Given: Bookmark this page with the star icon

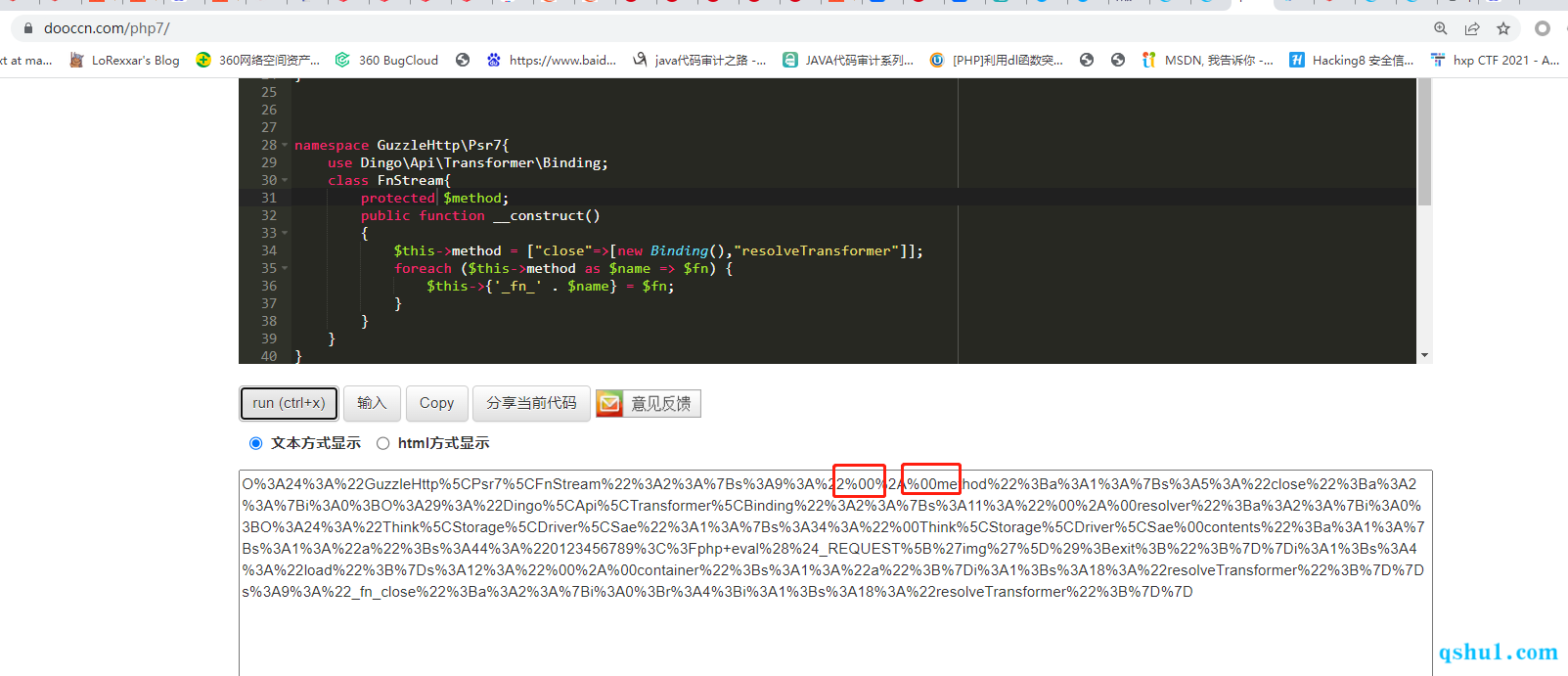Looking at the screenshot, I should pyautogui.click(x=1503, y=28).
